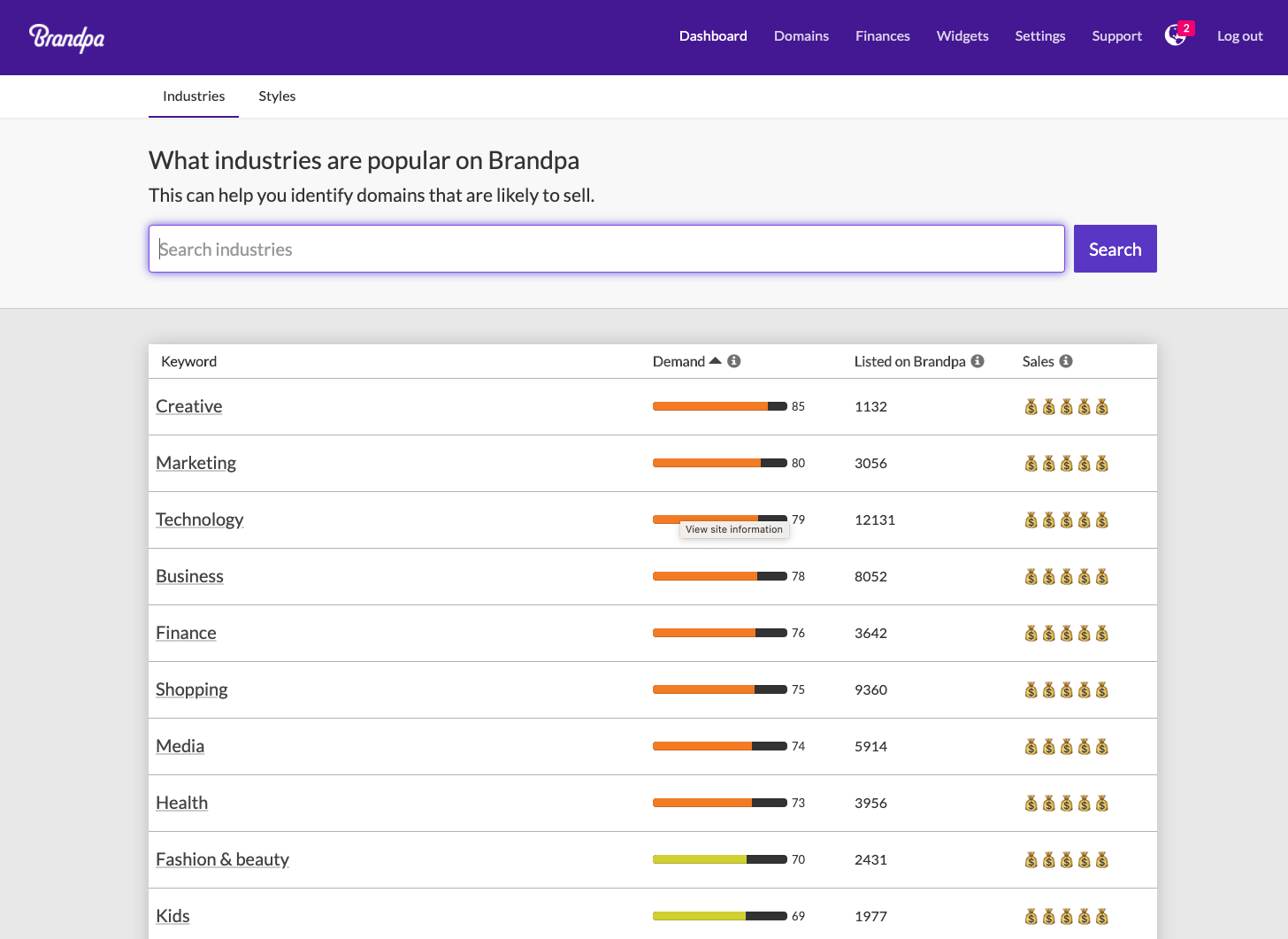The image size is (1288, 939).
Task: Click the listed count 9360 for Shopping
Action: click(871, 690)
